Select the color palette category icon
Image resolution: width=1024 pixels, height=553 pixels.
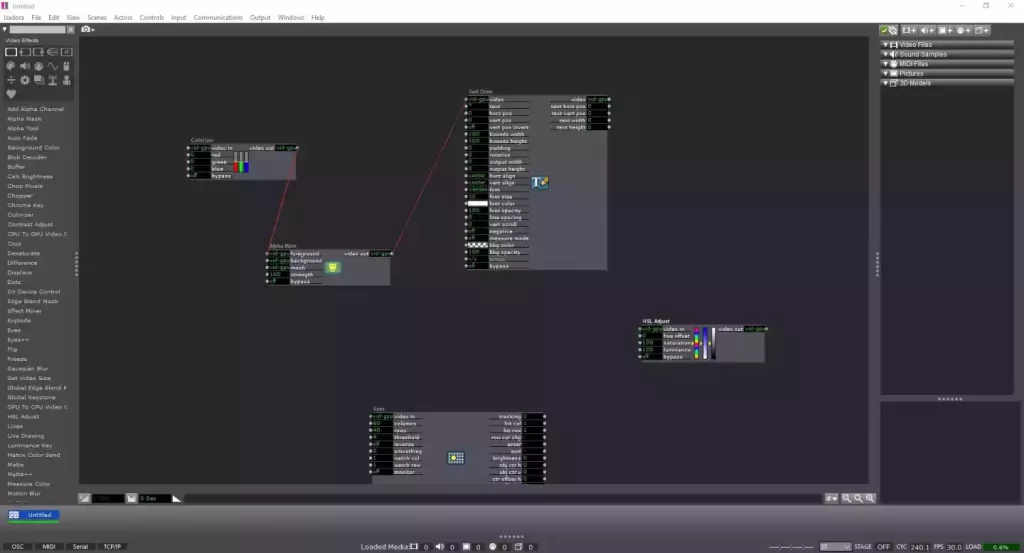pyautogui.click(x=11, y=66)
